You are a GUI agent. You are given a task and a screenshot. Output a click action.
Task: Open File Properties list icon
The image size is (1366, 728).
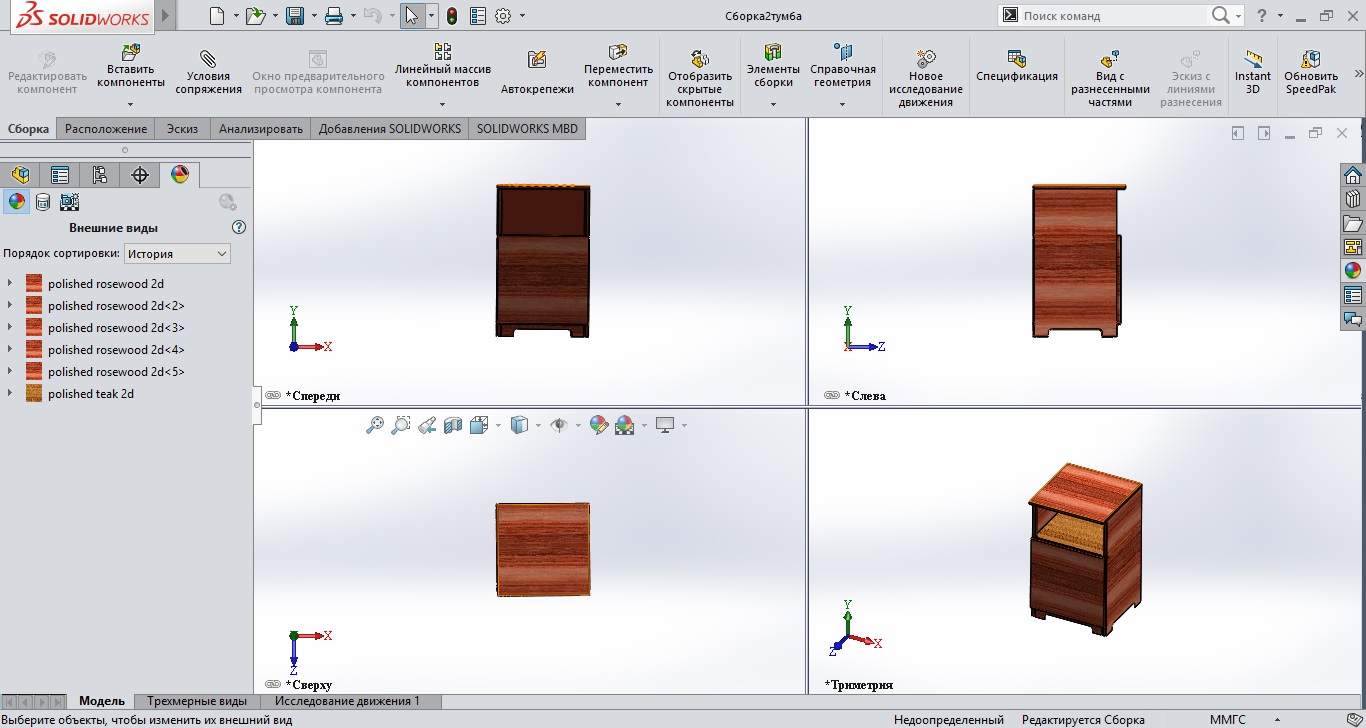click(478, 16)
